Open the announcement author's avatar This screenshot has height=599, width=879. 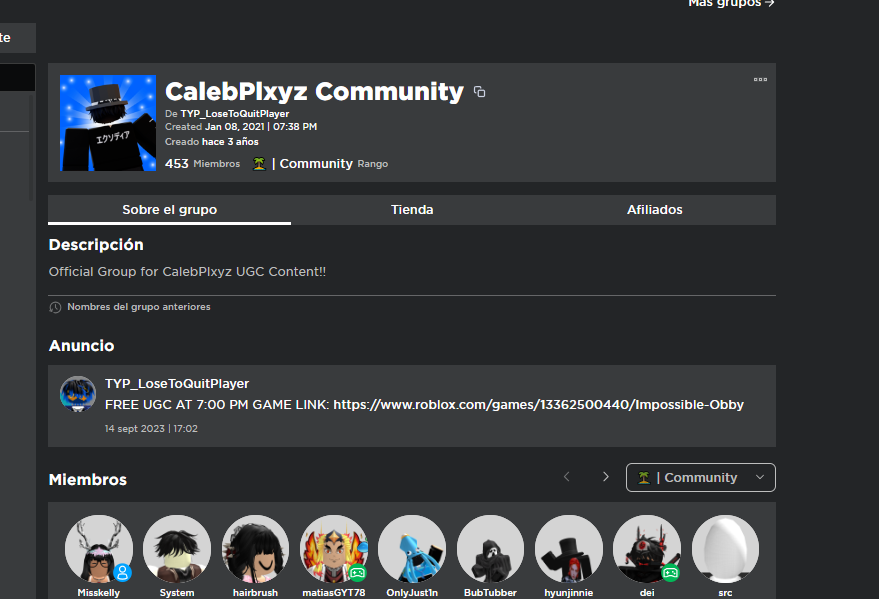pyautogui.click(x=78, y=393)
